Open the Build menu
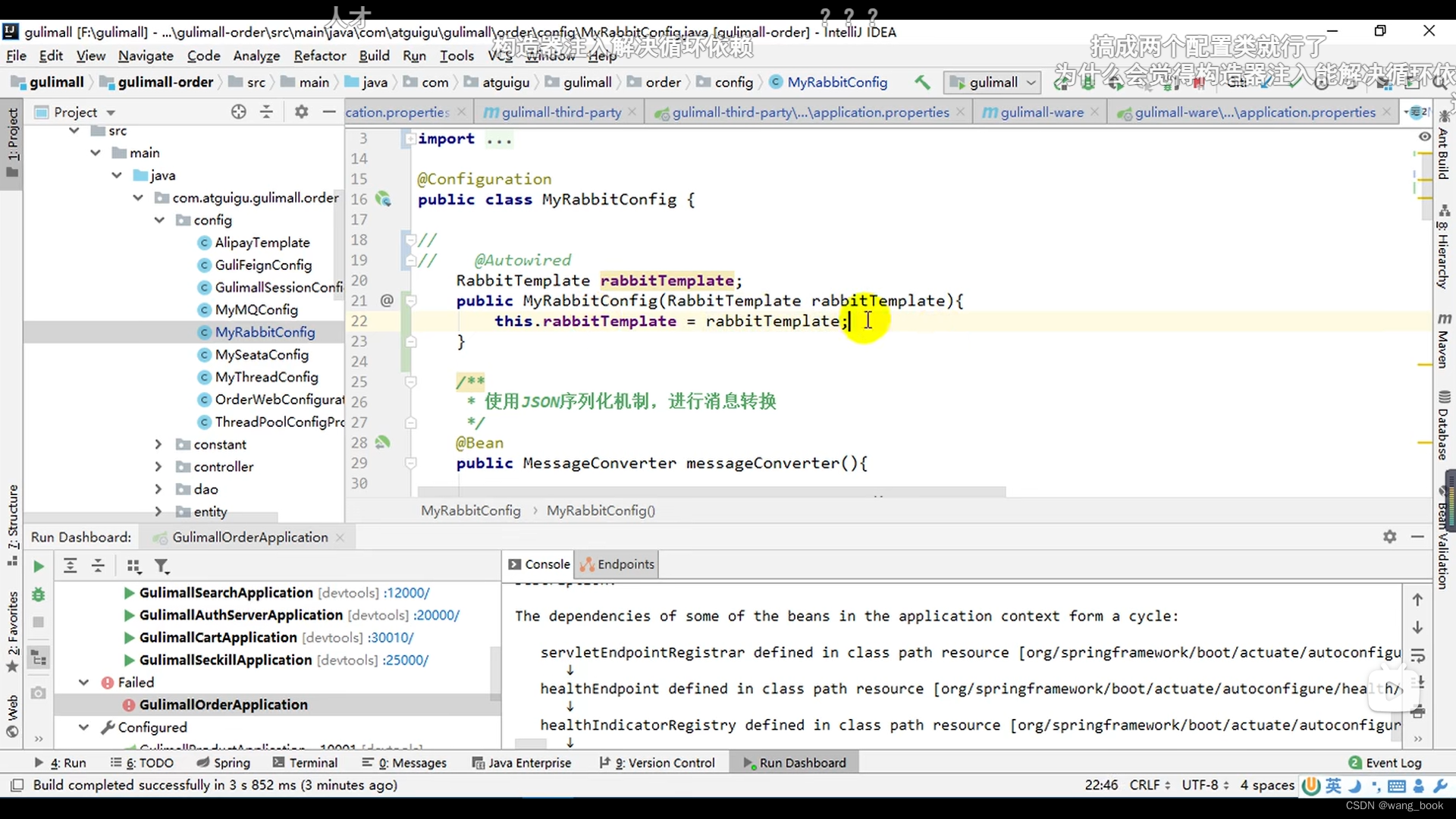Image resolution: width=1456 pixels, height=819 pixels. (374, 55)
